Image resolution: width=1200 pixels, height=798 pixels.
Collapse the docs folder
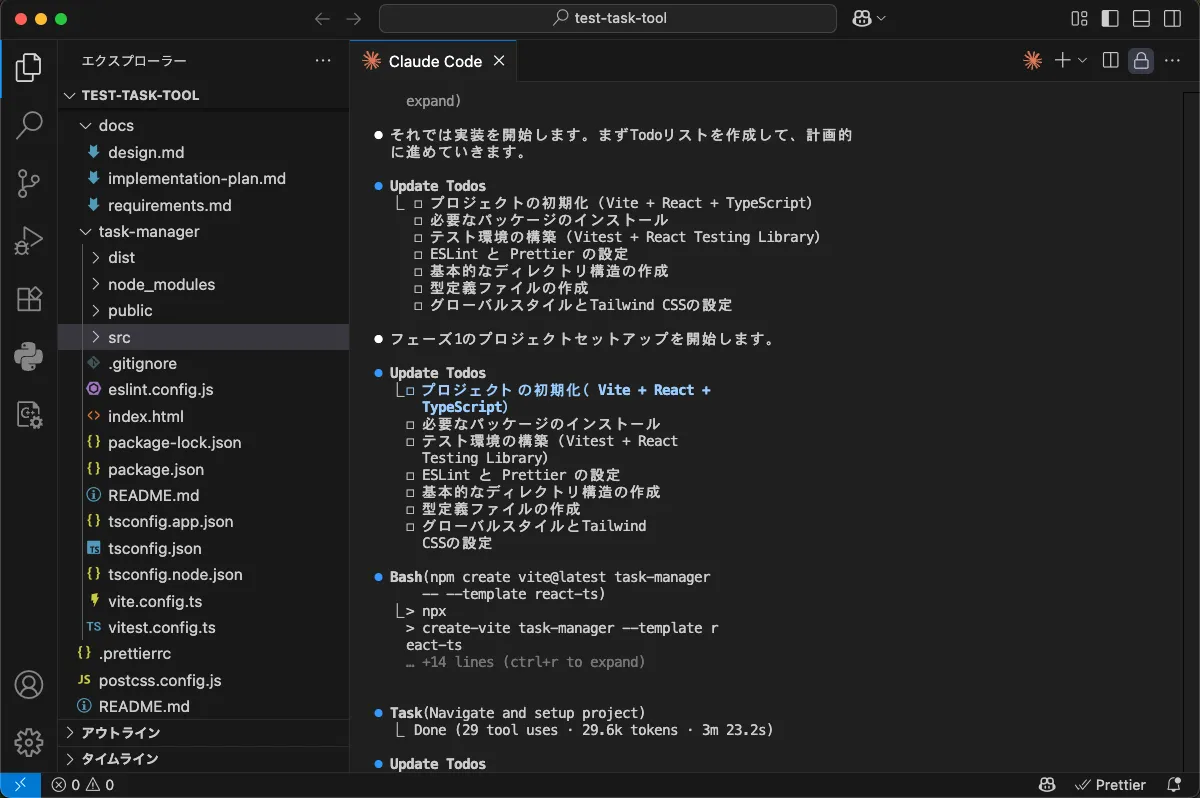pos(115,125)
